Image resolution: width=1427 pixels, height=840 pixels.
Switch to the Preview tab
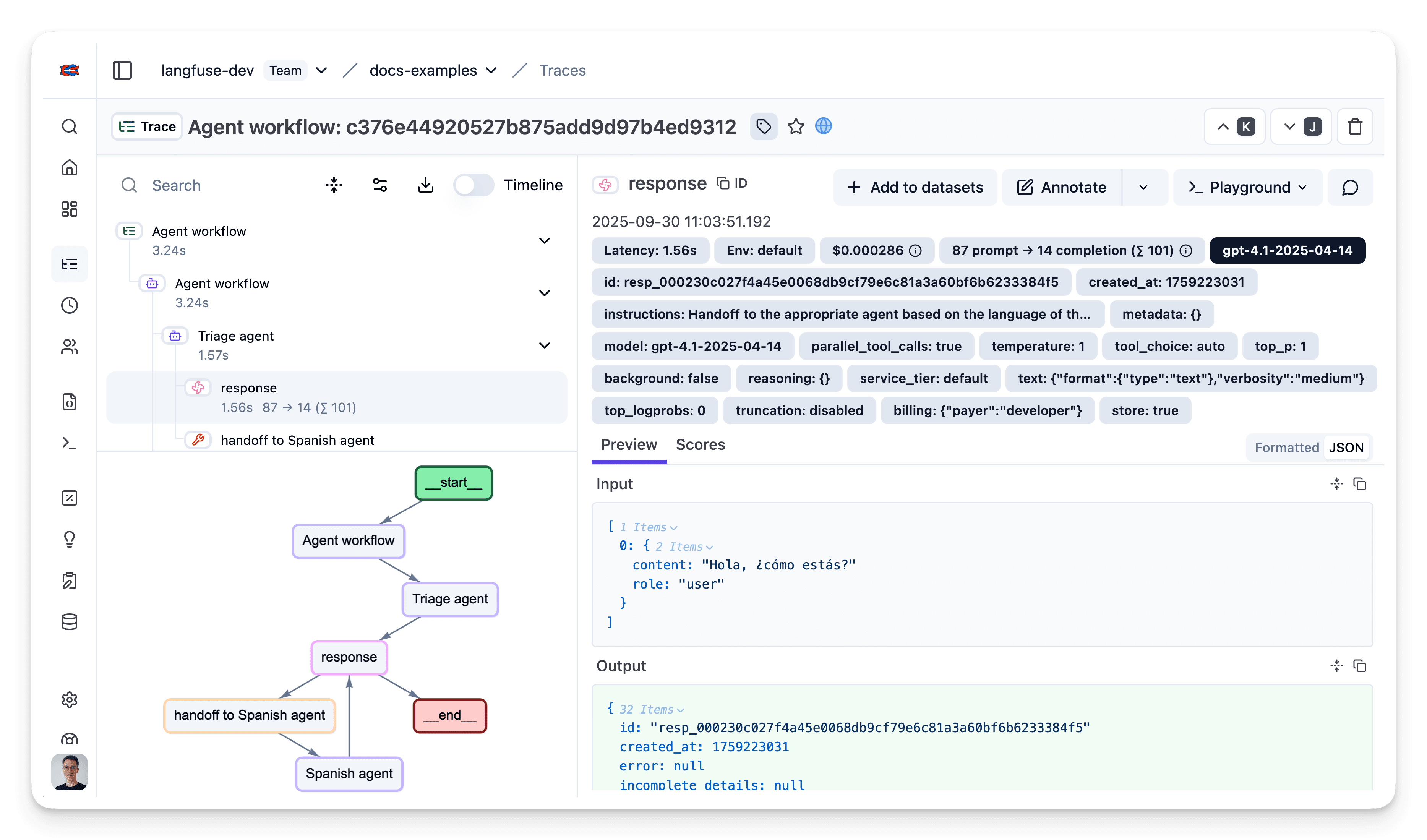pos(629,444)
